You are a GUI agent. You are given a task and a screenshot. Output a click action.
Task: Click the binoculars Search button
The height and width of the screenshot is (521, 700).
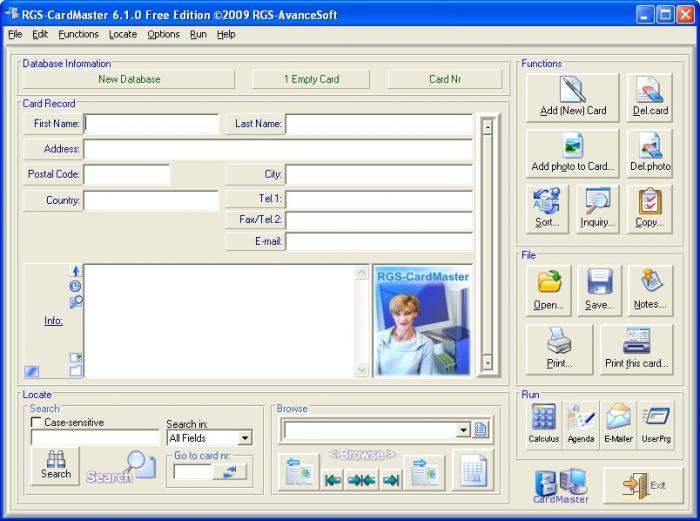click(55, 466)
